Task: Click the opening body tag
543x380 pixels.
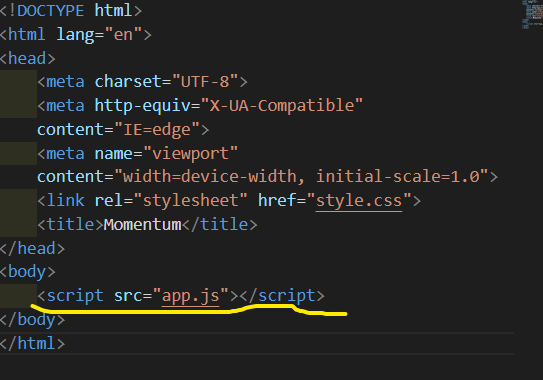Action: [28, 272]
